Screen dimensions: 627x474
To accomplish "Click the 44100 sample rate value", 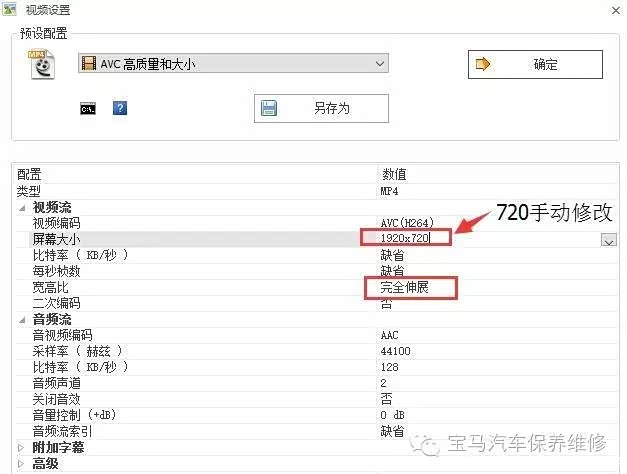I will (395, 351).
